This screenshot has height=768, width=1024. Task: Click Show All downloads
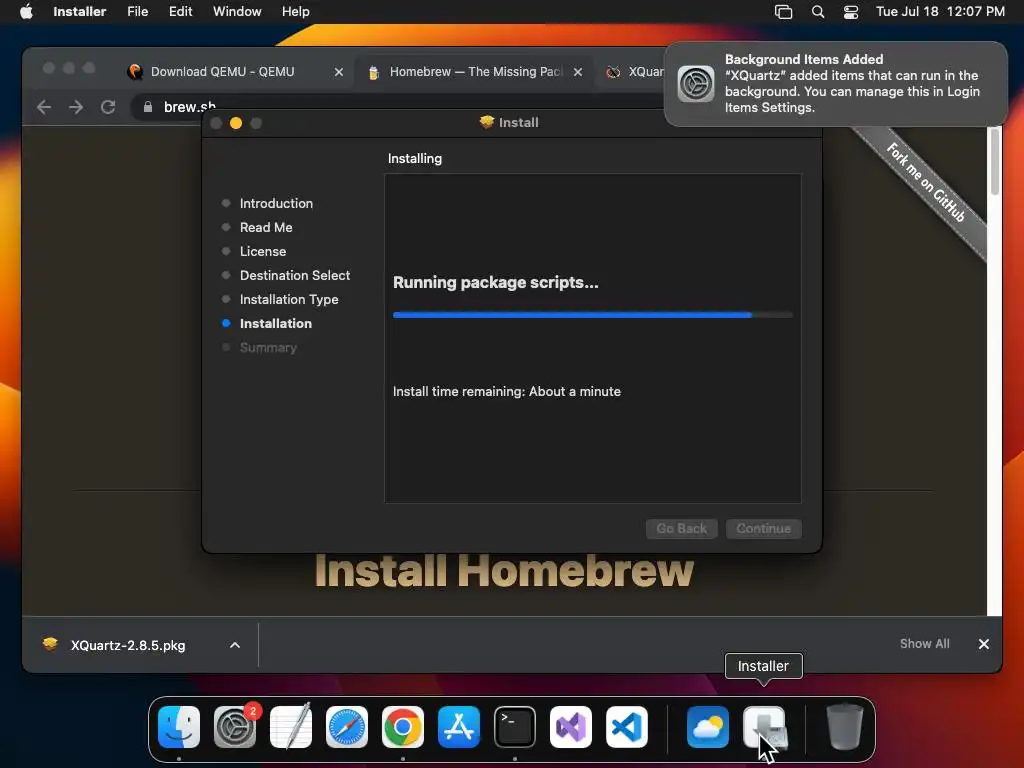coord(925,644)
